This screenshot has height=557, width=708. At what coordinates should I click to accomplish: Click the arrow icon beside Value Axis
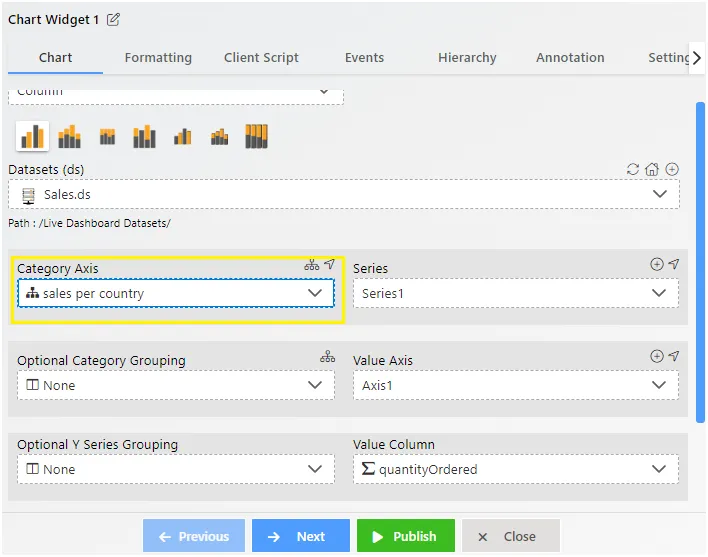pyautogui.click(x=674, y=356)
